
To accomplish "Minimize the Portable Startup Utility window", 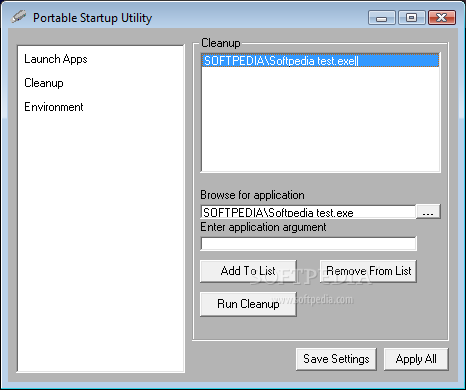I will point(382,18).
